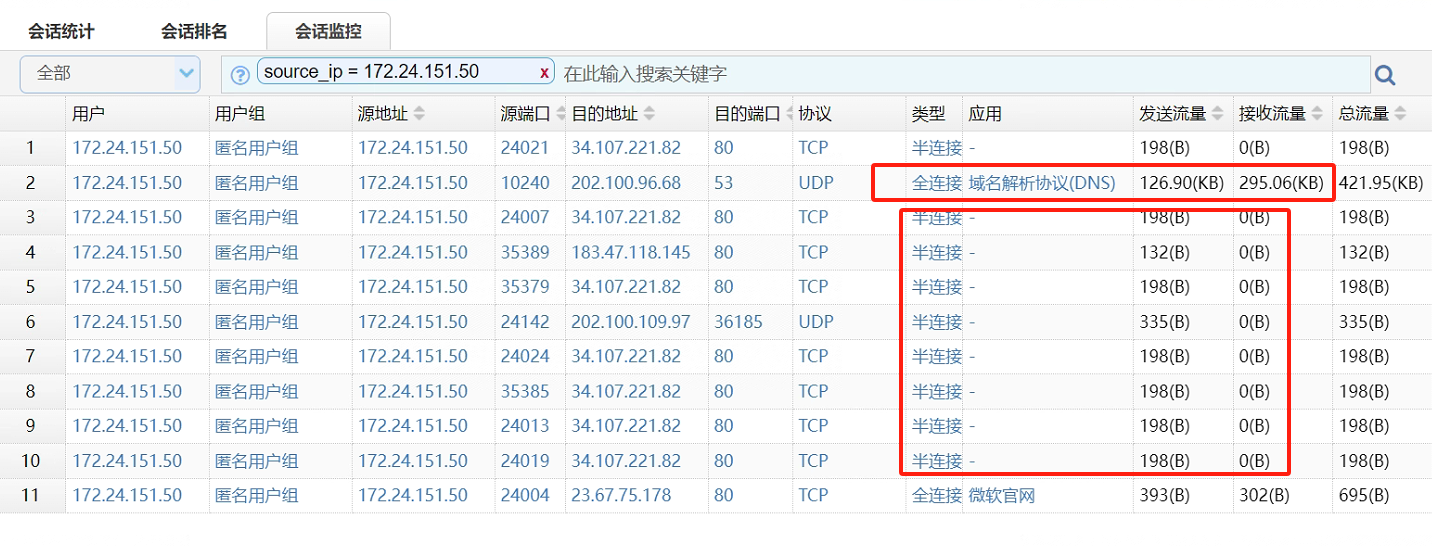The height and width of the screenshot is (546, 1432).
Task: Click source port 24024
Action: pos(525,356)
